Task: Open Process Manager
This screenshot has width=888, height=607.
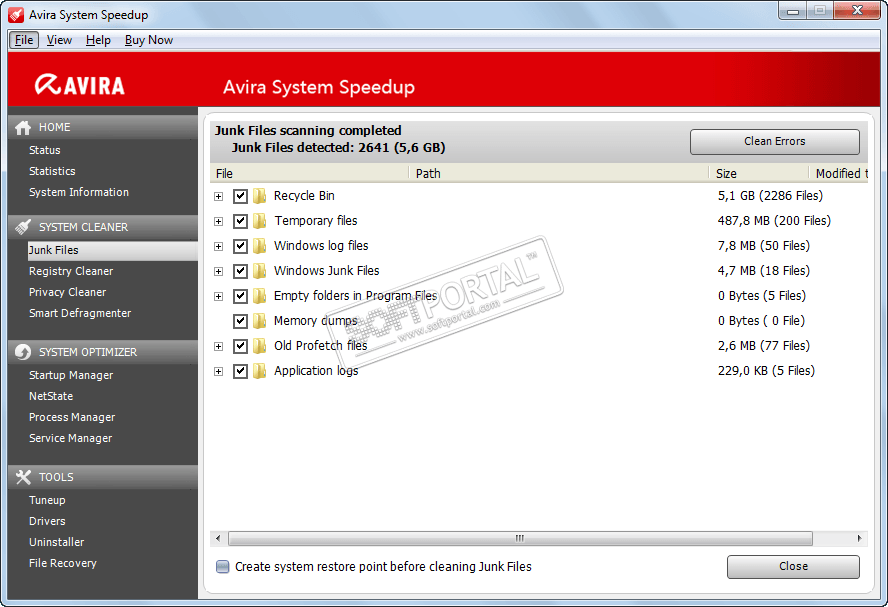Action: click(x=72, y=417)
